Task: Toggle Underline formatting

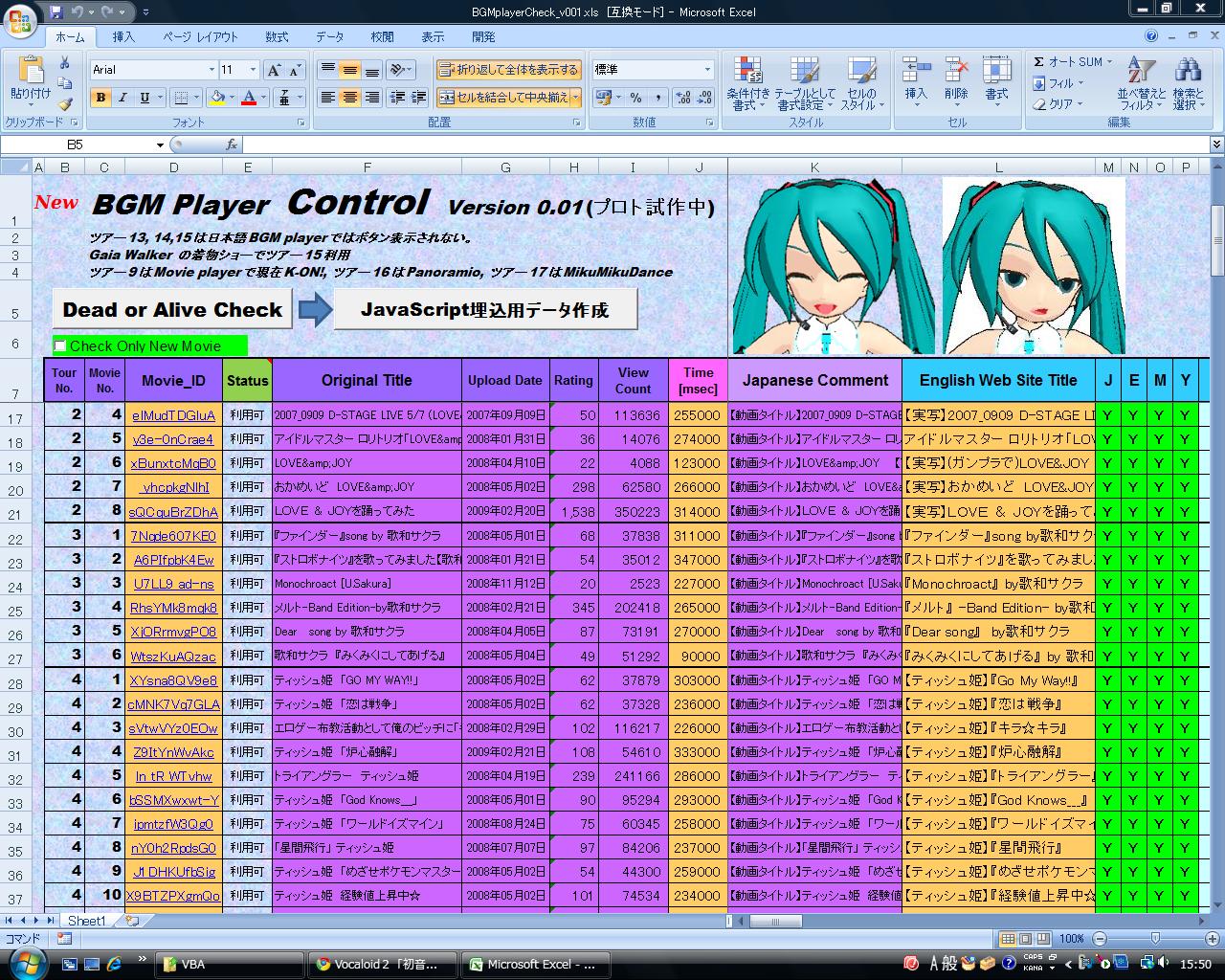Action: (x=145, y=98)
